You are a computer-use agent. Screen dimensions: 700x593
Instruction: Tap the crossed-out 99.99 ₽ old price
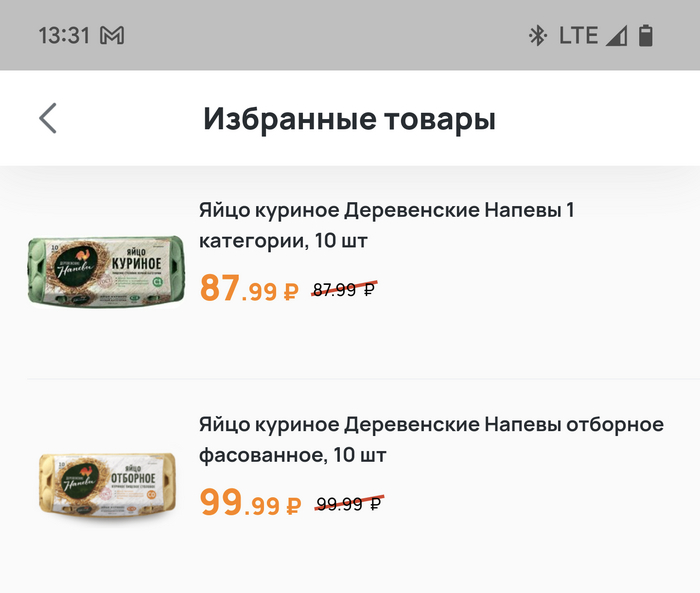[348, 504]
